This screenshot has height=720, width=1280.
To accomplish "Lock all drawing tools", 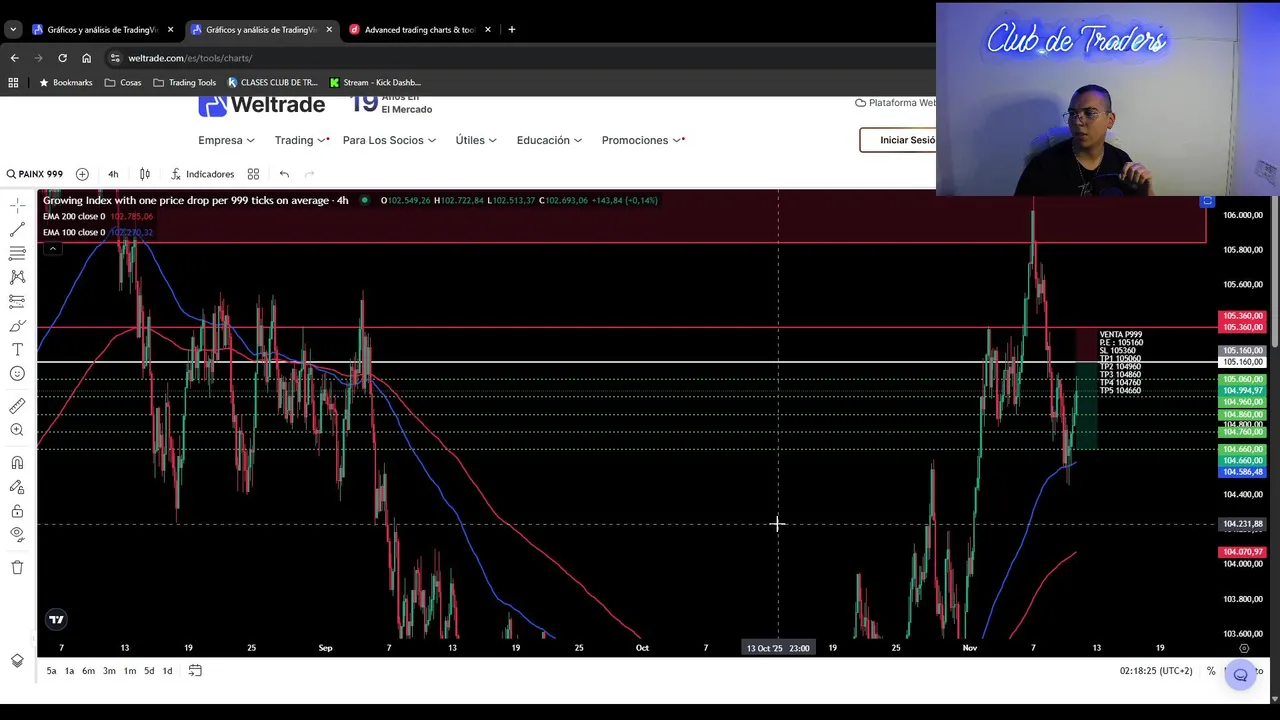I will (x=17, y=511).
